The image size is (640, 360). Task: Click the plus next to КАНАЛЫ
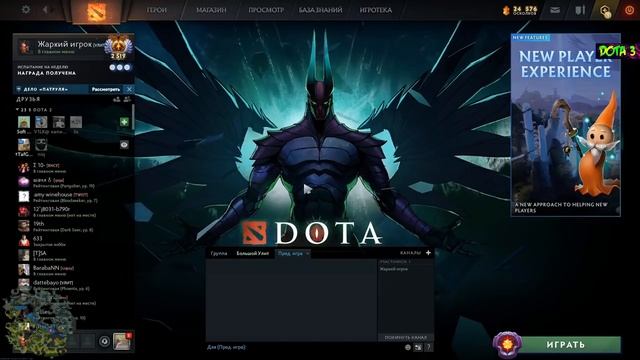click(428, 253)
